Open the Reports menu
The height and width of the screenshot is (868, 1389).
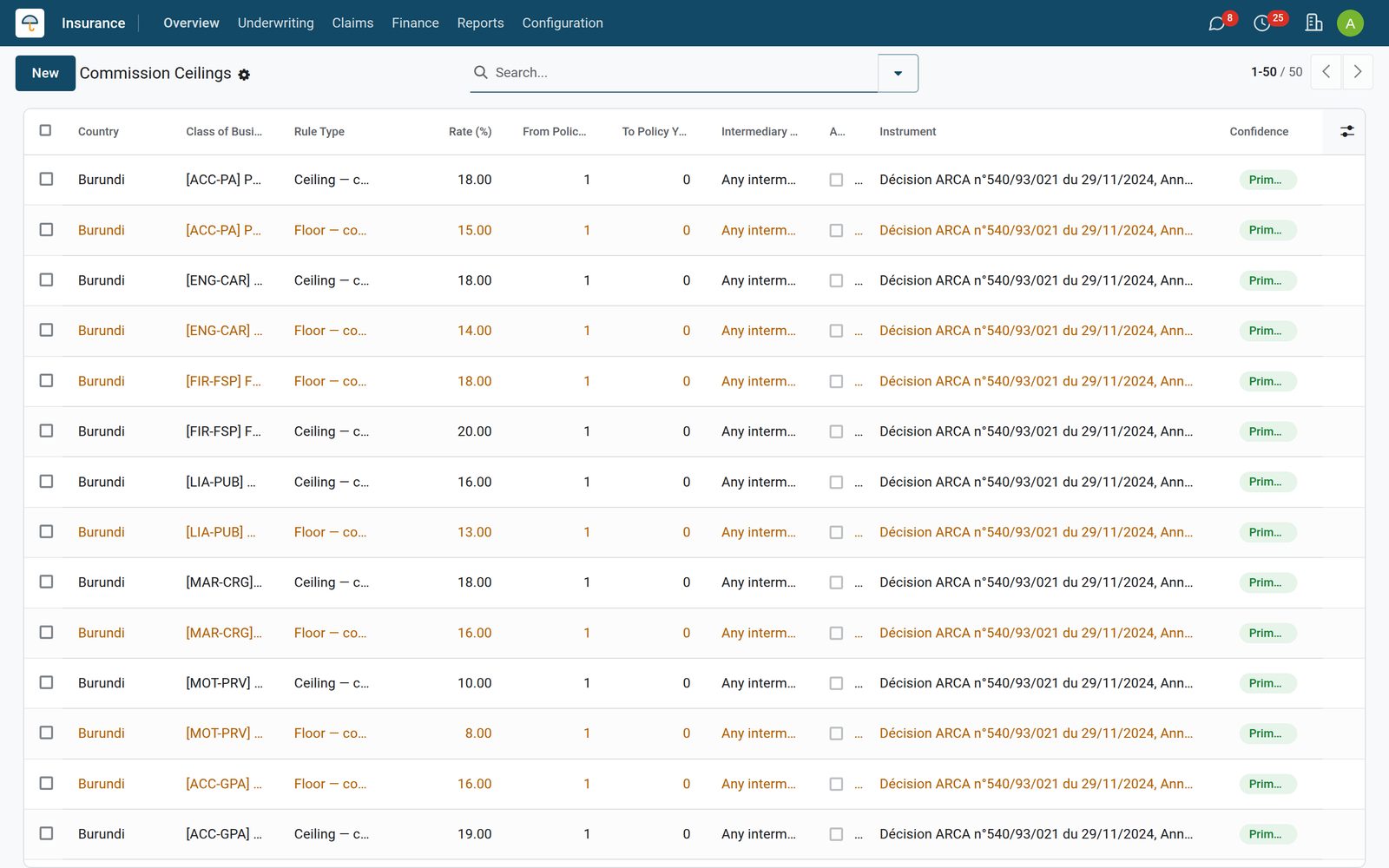[480, 23]
